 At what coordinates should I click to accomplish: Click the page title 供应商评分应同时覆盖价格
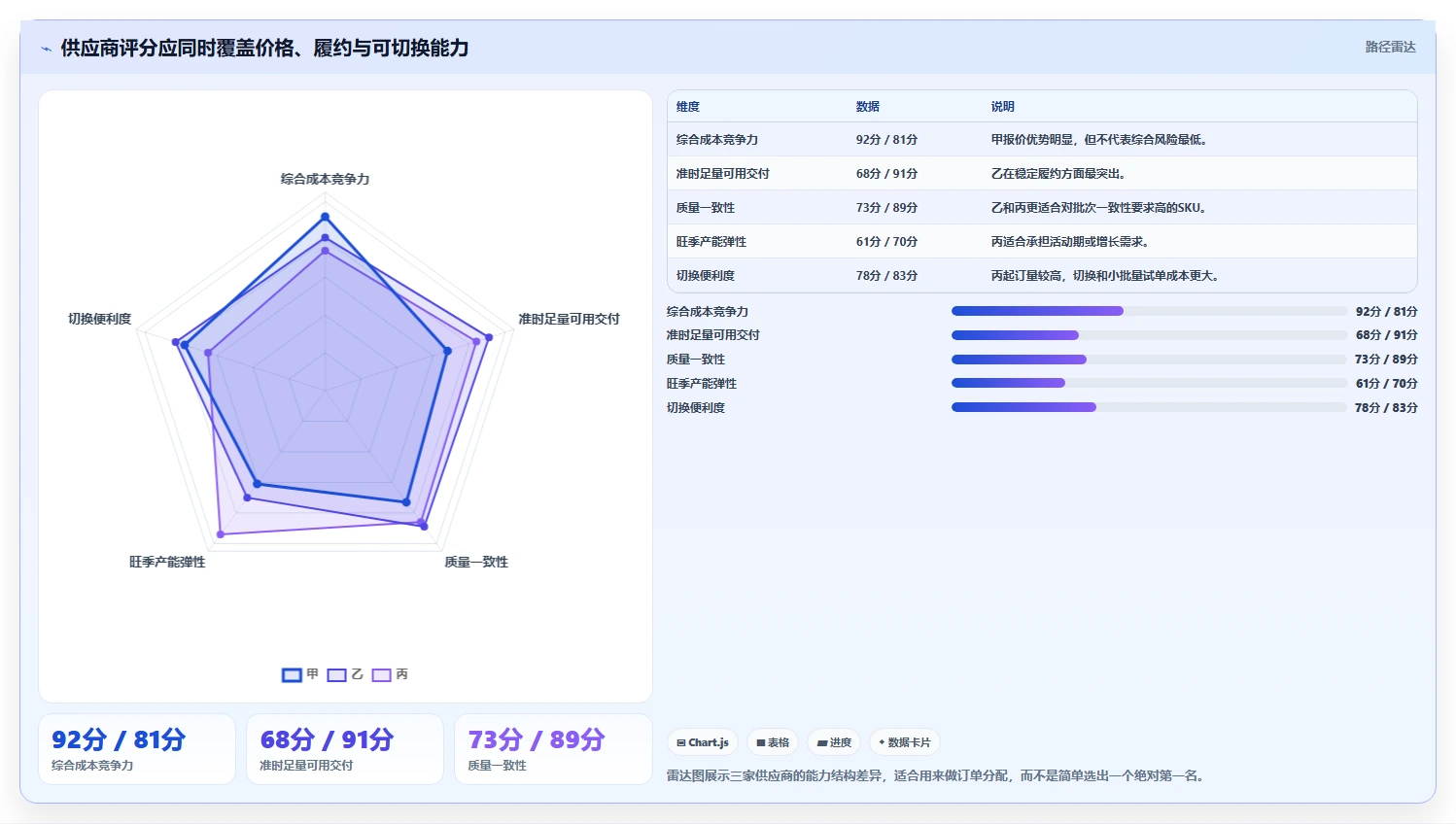coord(264,48)
